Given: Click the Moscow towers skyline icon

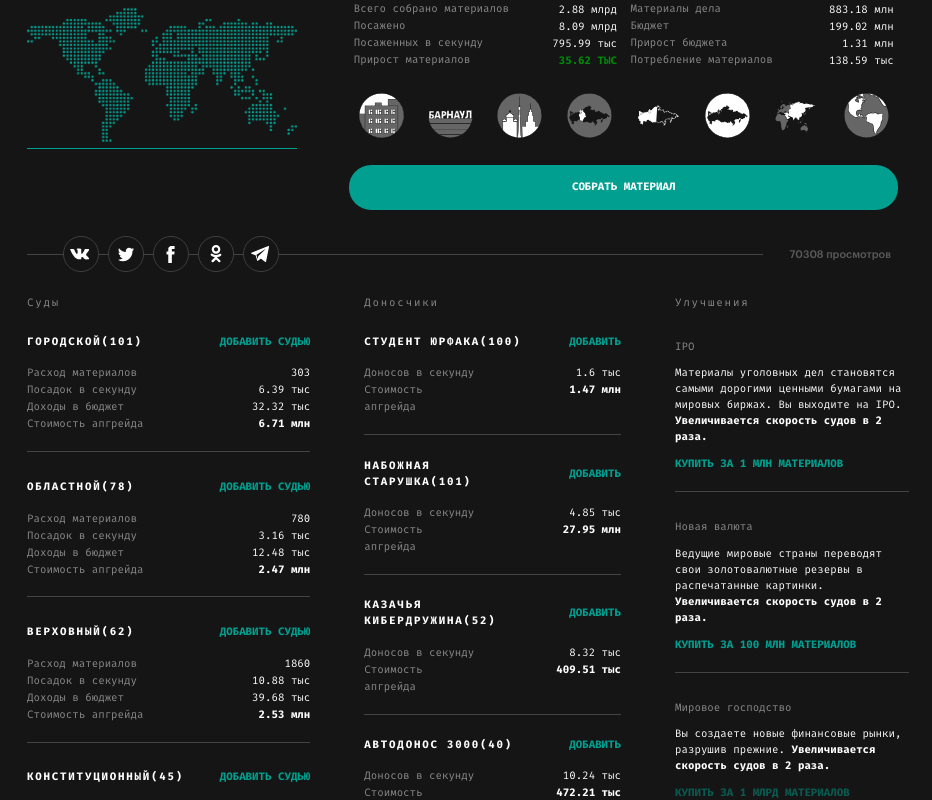Looking at the screenshot, I should tap(519, 116).
